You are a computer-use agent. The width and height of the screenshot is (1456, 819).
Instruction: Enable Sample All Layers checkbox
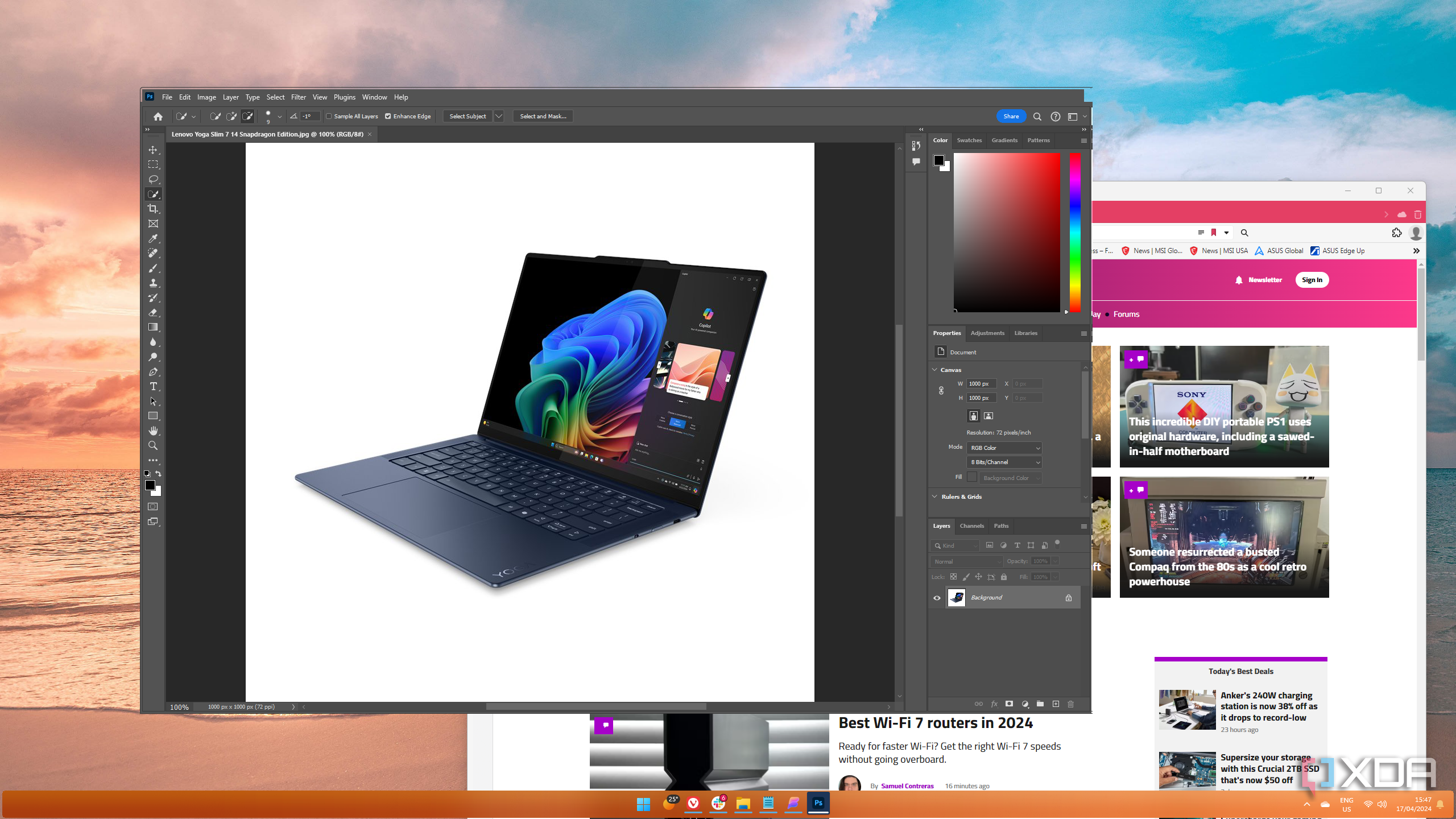coord(329,117)
